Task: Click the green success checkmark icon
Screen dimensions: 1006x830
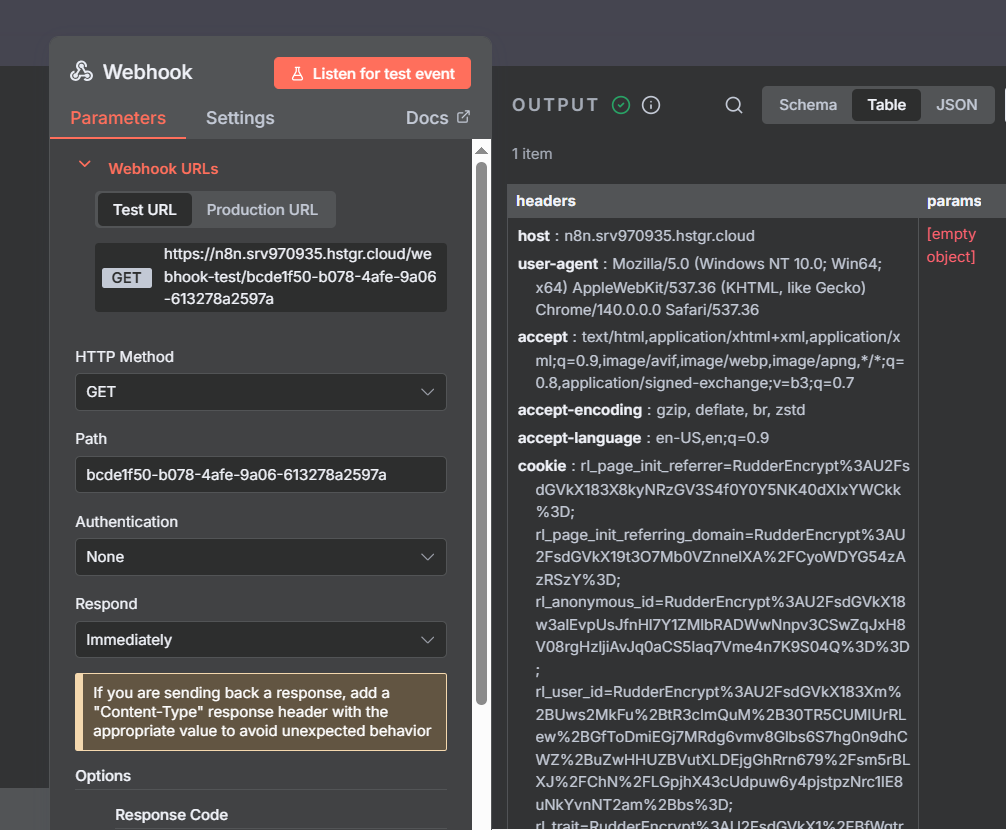Action: click(x=621, y=105)
